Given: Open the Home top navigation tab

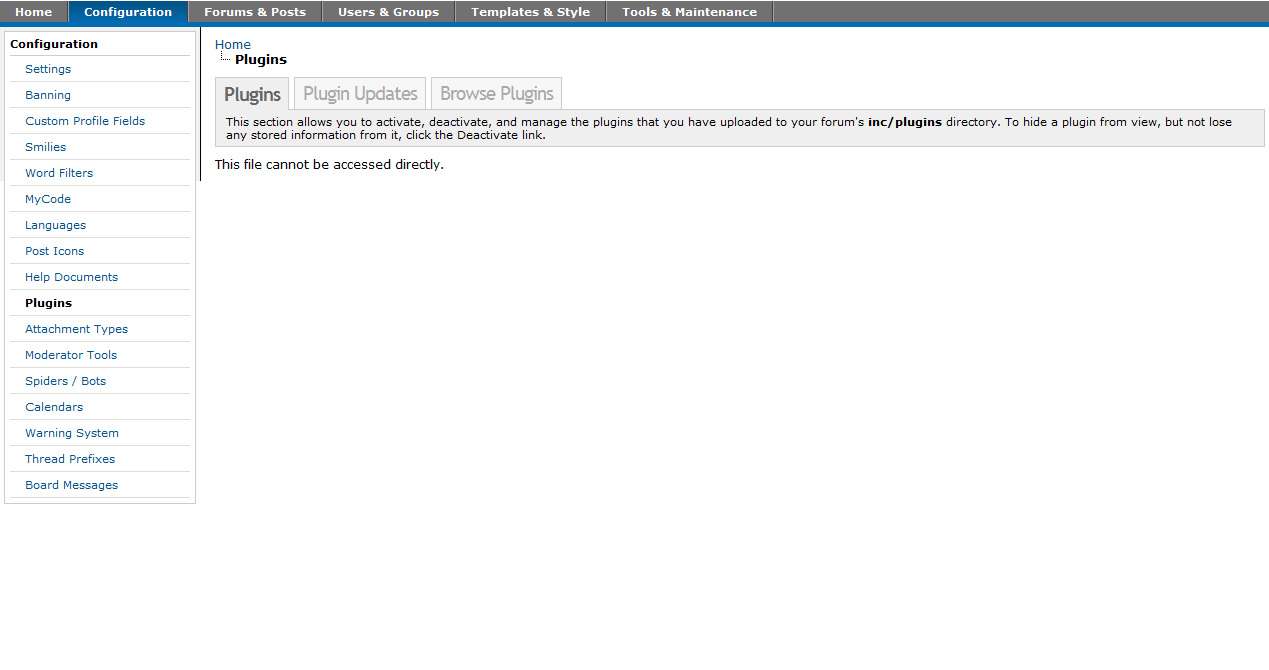Looking at the screenshot, I should (x=34, y=12).
